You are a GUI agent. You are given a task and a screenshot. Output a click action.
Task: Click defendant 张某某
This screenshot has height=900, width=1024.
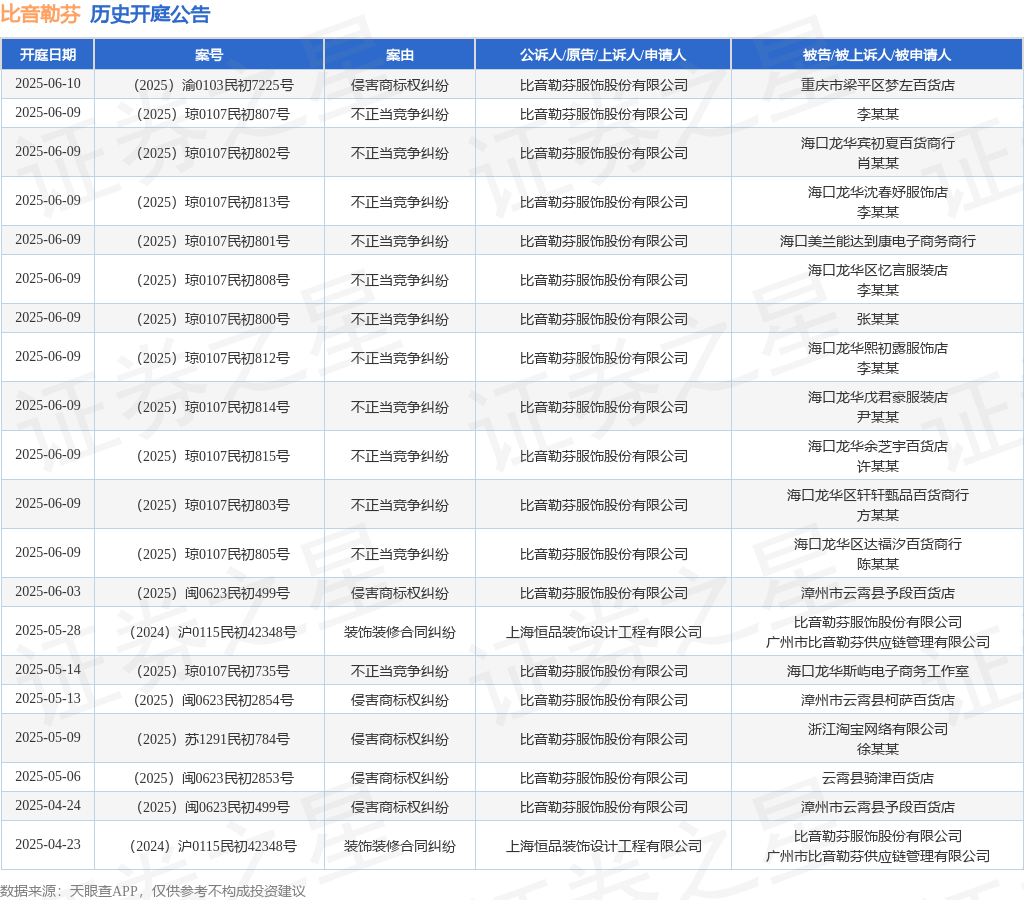point(878,319)
